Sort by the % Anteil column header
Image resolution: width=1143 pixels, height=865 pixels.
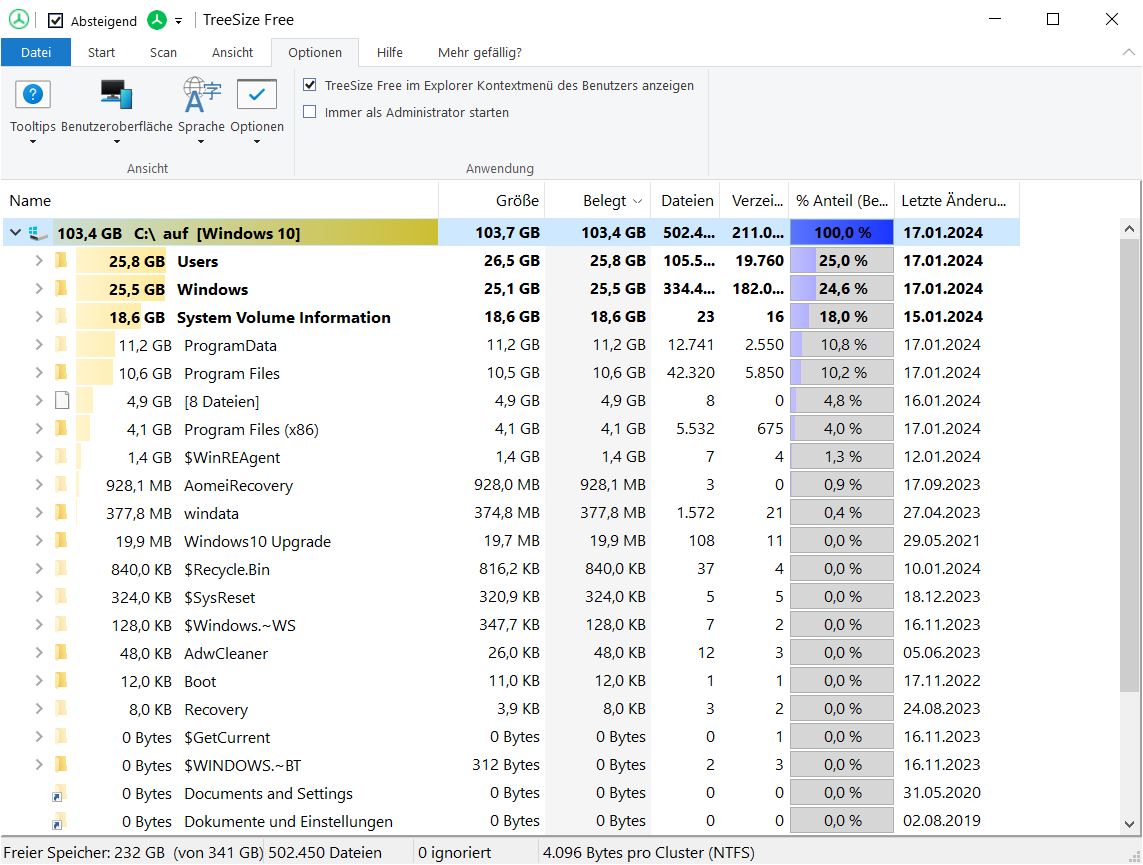(x=842, y=200)
